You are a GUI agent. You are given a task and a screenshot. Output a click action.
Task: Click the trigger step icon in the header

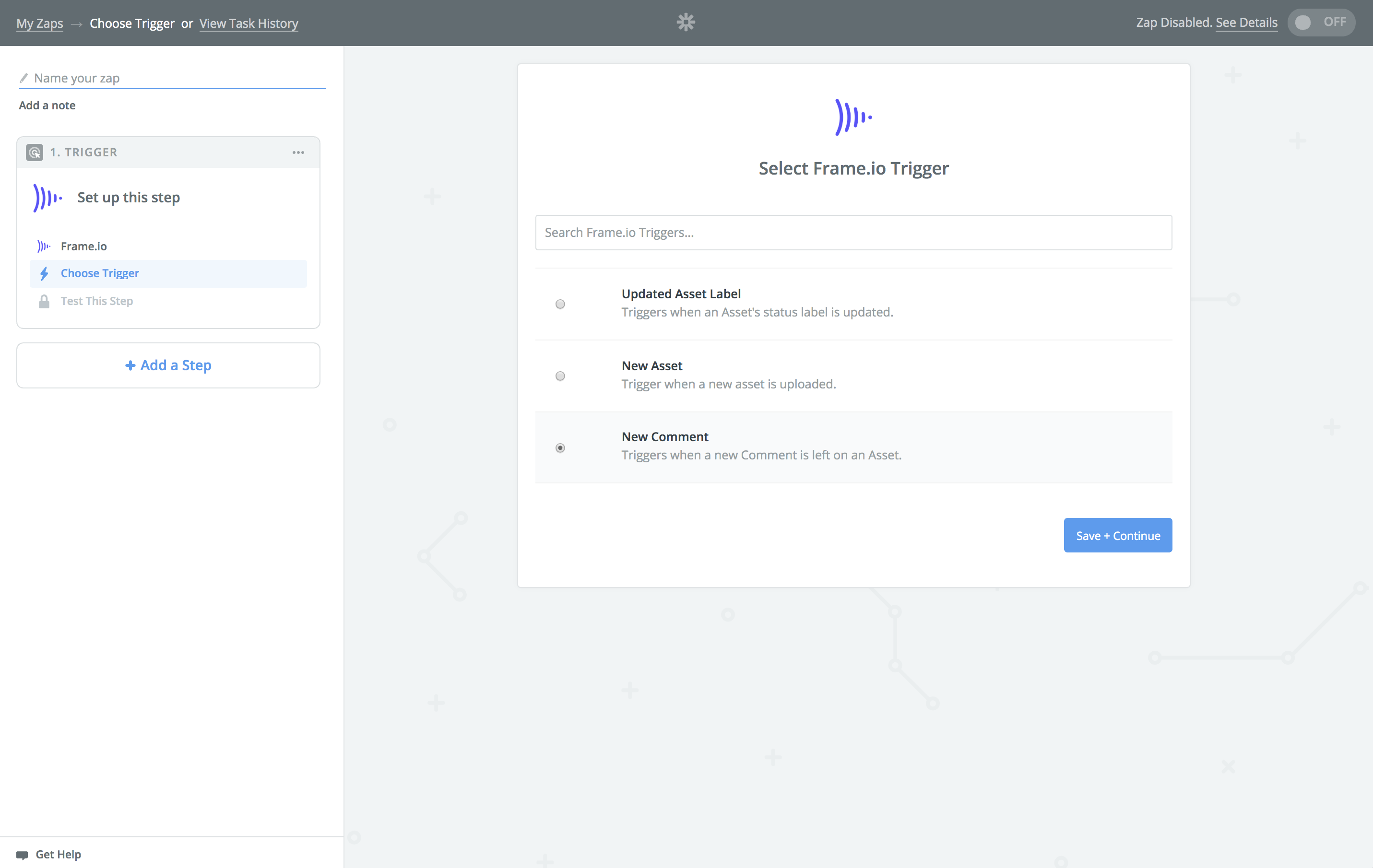34,152
